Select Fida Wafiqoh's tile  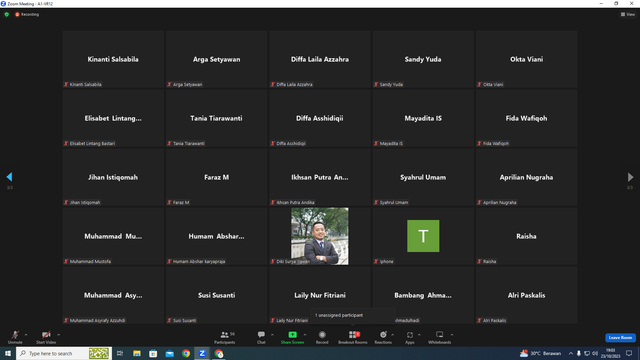click(527, 118)
